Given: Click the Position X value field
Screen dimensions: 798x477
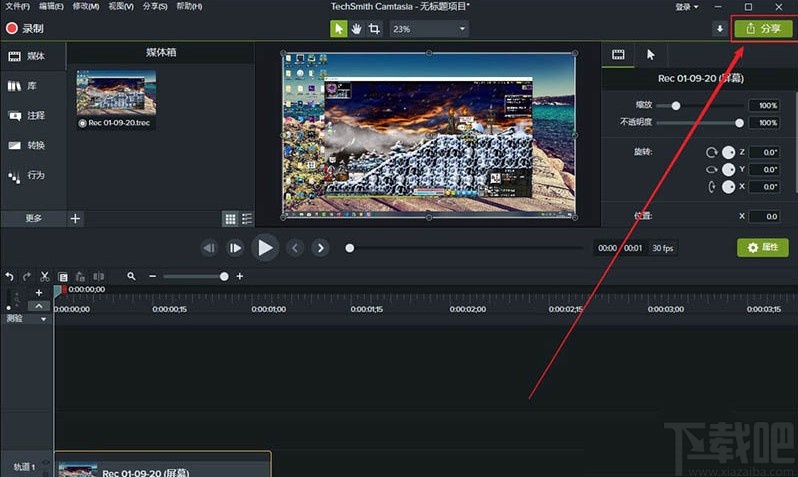Looking at the screenshot, I should [x=764, y=216].
